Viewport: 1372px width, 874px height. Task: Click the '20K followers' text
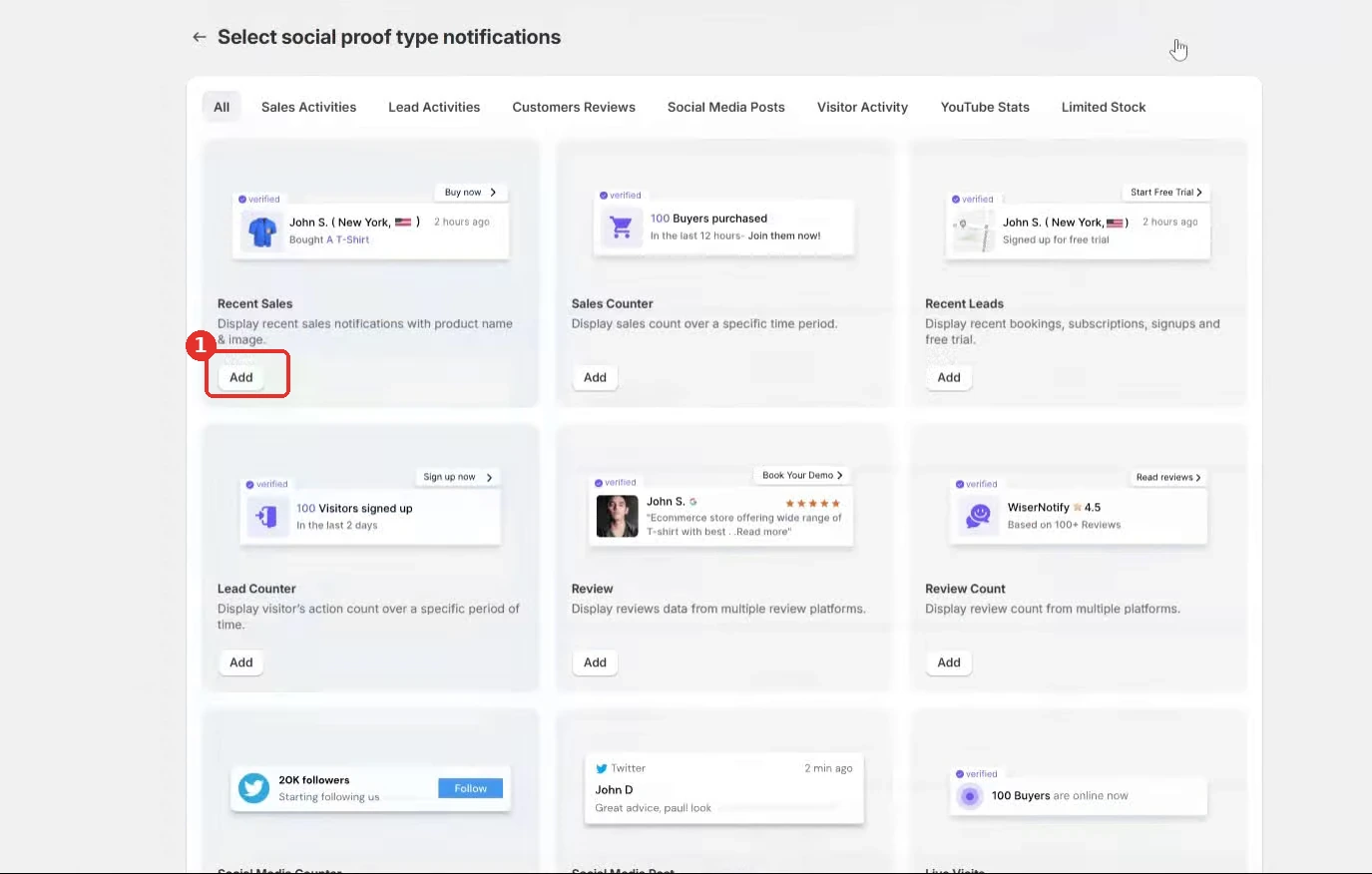pyautogui.click(x=314, y=780)
